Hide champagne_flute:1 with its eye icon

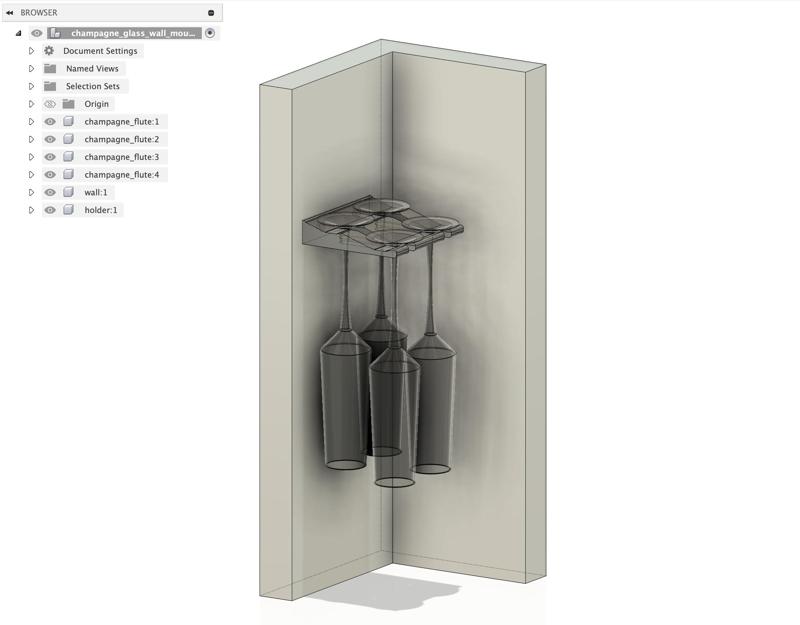pyautogui.click(x=49, y=121)
